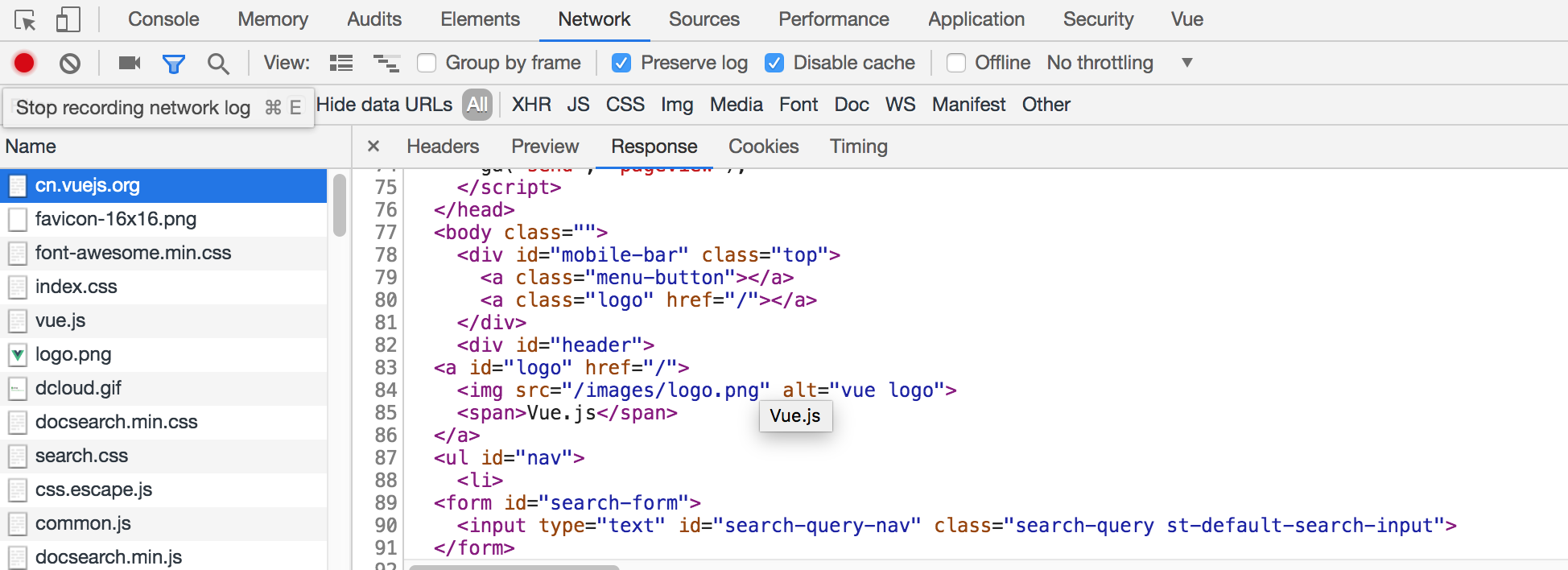The height and width of the screenshot is (570, 1568).
Task: Uncheck the Disable cache checkbox
Action: (774, 63)
